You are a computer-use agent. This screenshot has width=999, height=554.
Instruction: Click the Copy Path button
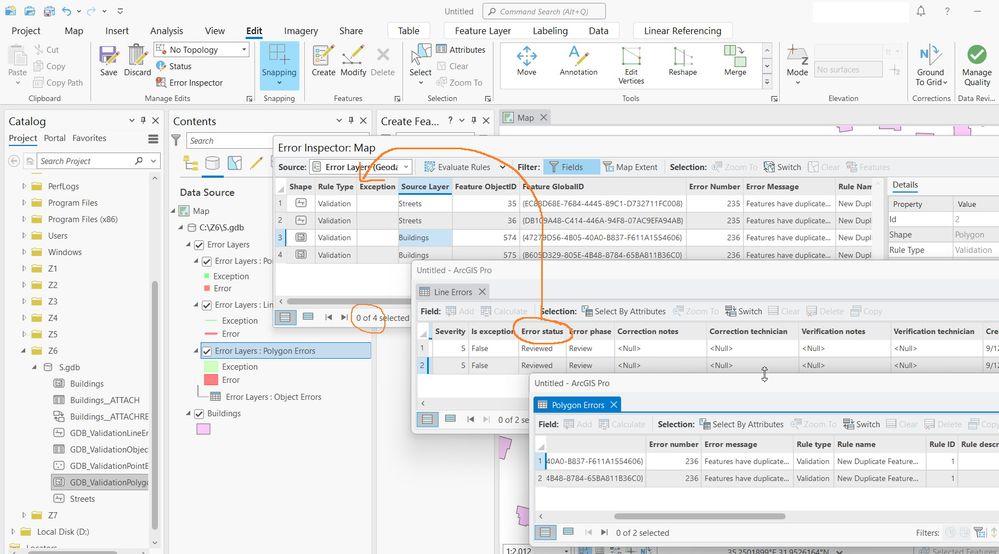point(58,83)
